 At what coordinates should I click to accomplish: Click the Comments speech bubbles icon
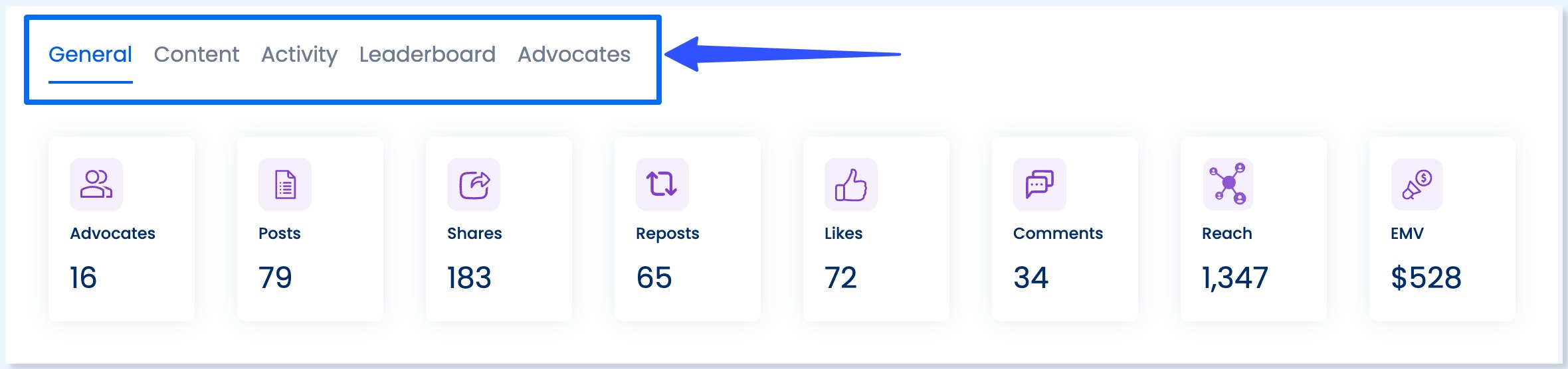[1040, 184]
